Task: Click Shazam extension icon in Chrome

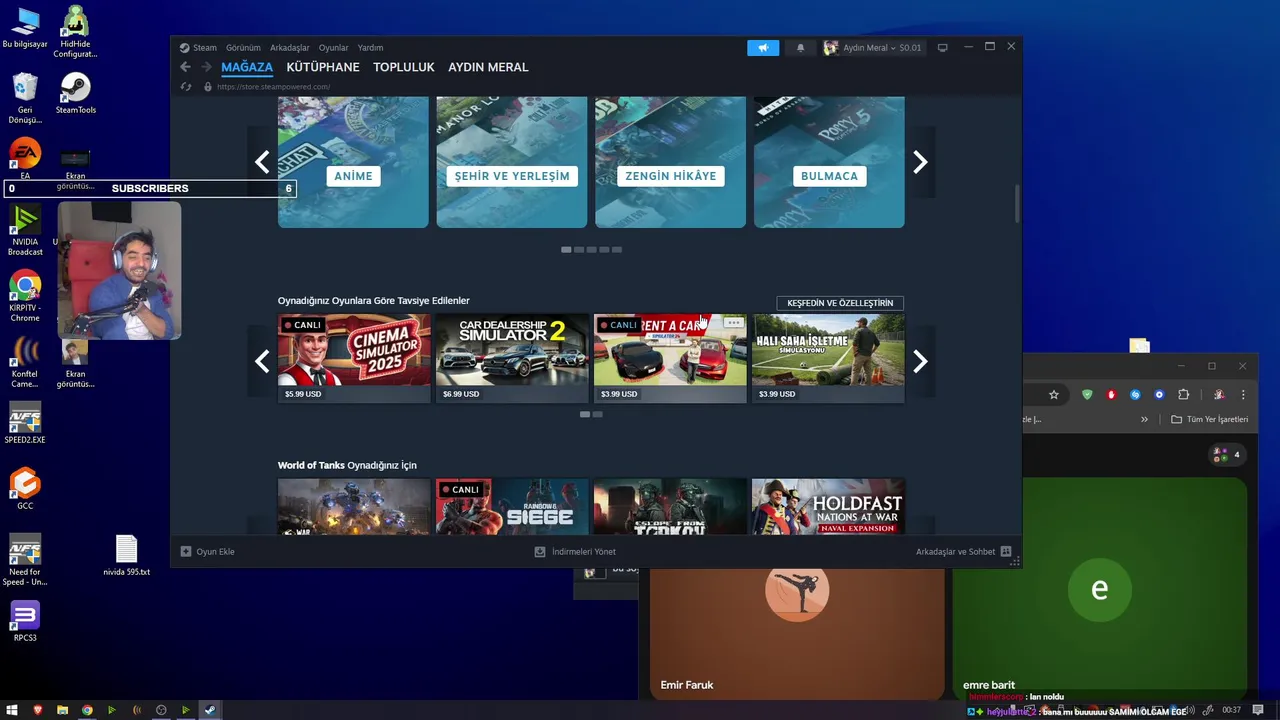Action: 1135,394
